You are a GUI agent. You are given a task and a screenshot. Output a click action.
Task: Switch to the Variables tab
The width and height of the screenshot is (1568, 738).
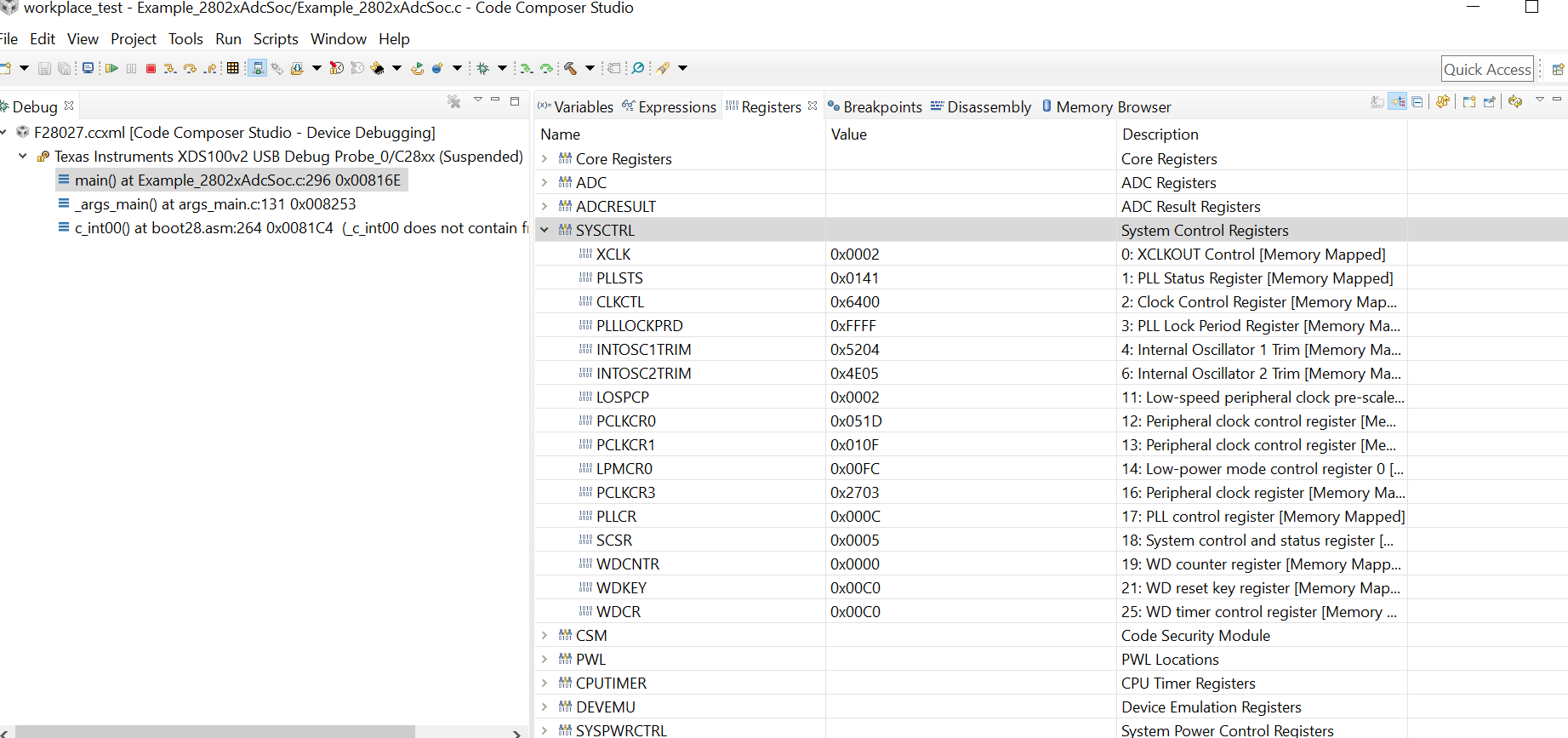click(575, 106)
